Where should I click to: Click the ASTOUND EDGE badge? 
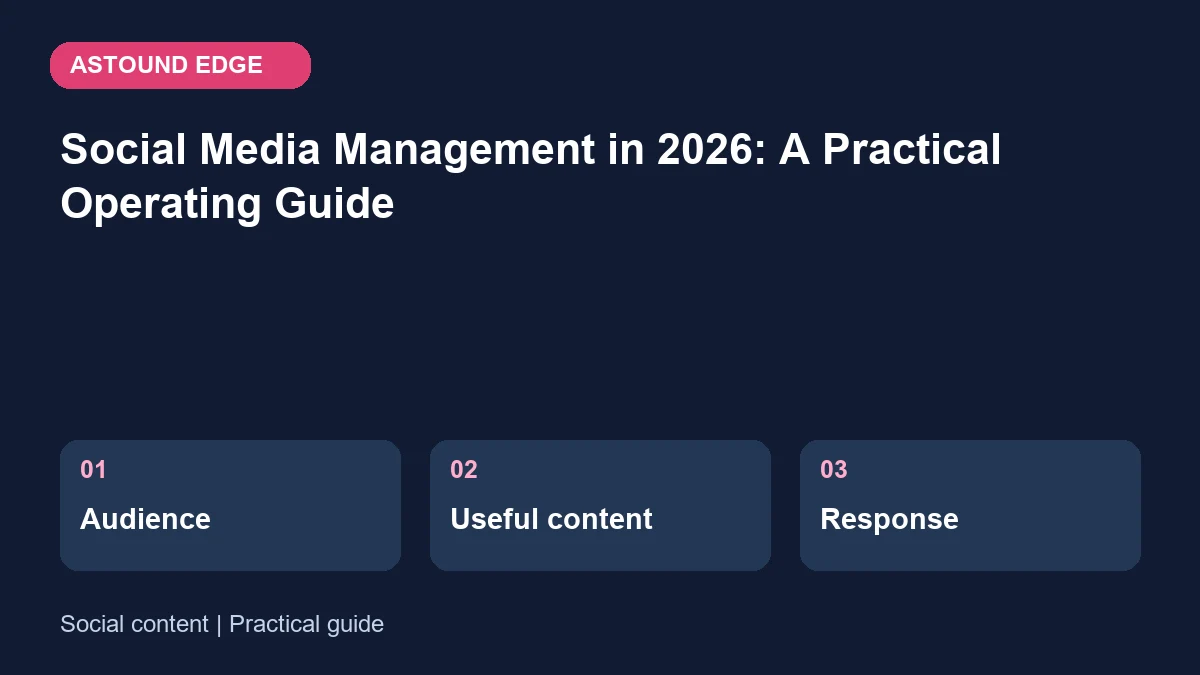(180, 65)
